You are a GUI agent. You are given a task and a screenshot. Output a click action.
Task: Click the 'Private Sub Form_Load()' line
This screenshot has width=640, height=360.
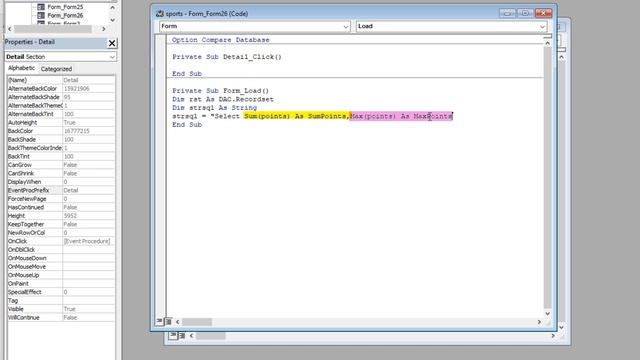coord(220,91)
